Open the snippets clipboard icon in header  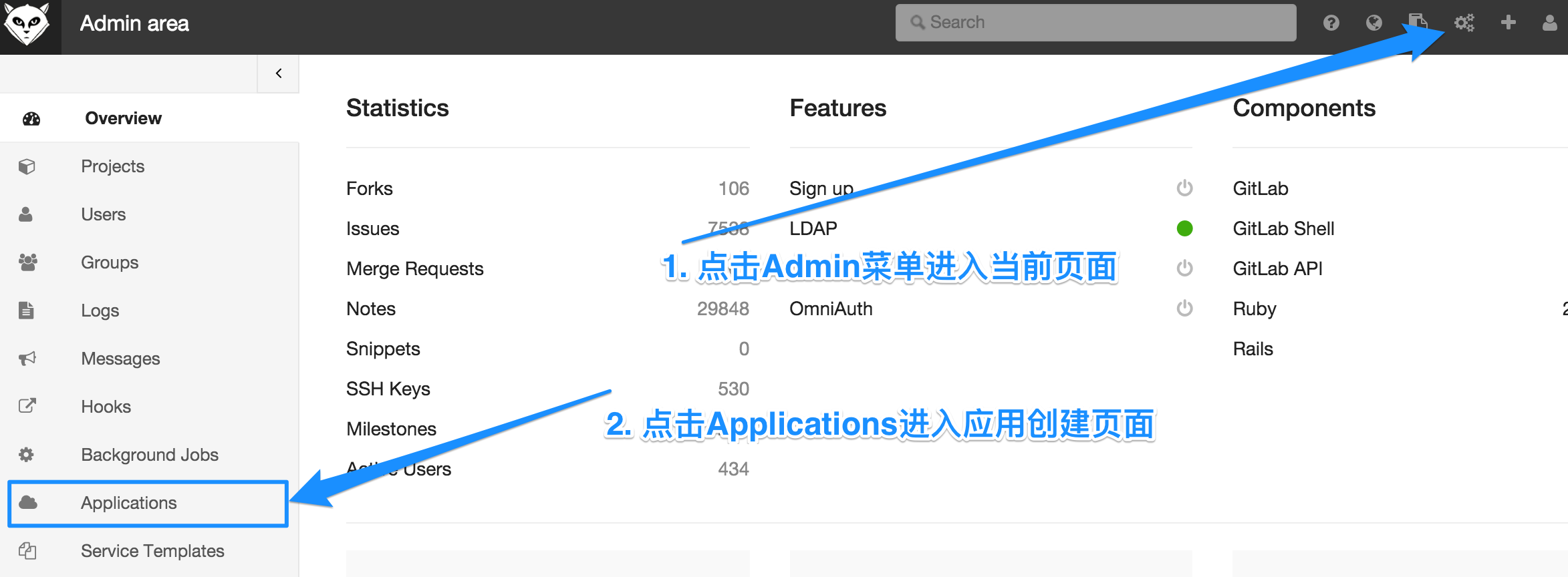click(x=1418, y=22)
